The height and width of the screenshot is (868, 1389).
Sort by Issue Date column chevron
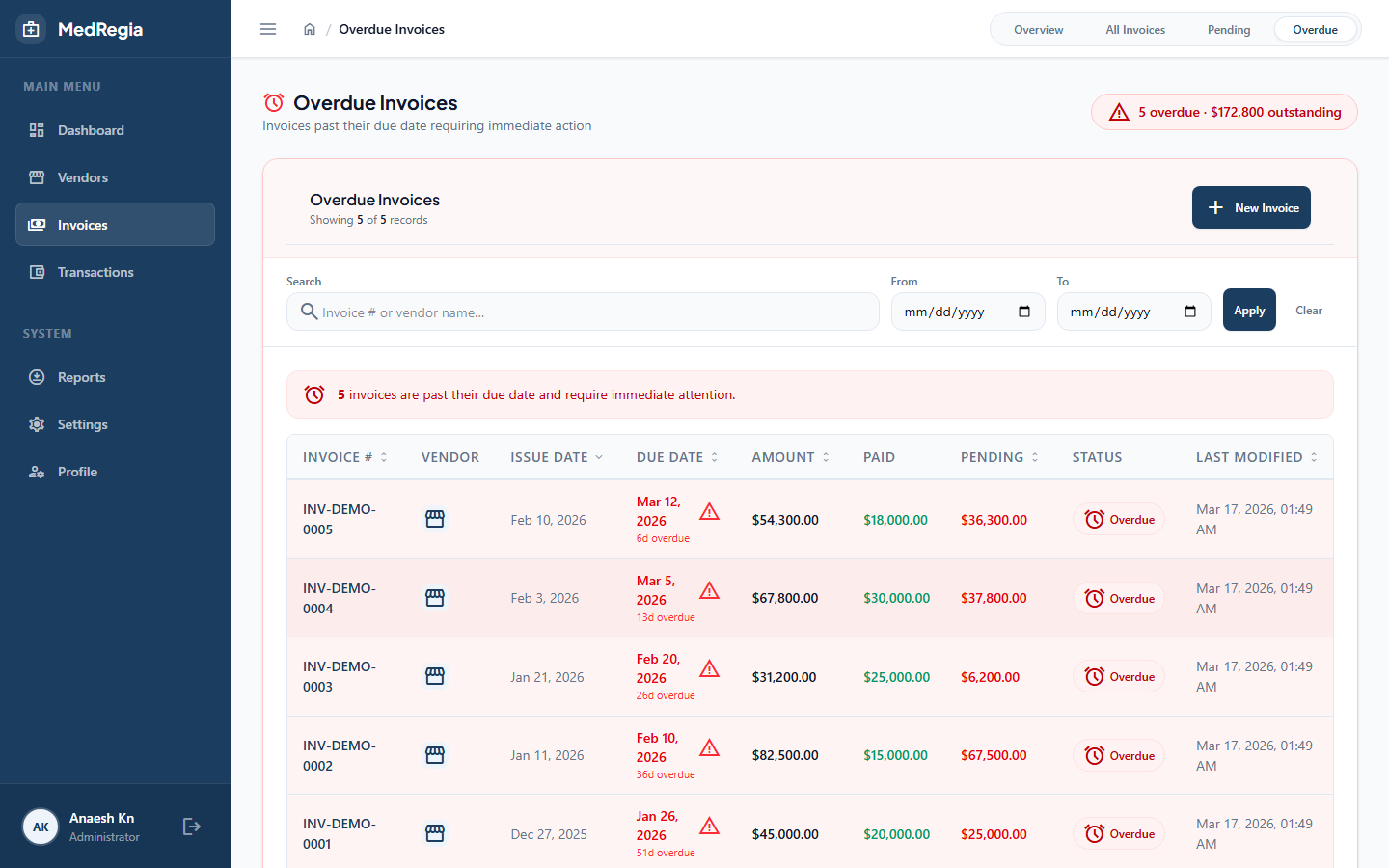coord(599,457)
